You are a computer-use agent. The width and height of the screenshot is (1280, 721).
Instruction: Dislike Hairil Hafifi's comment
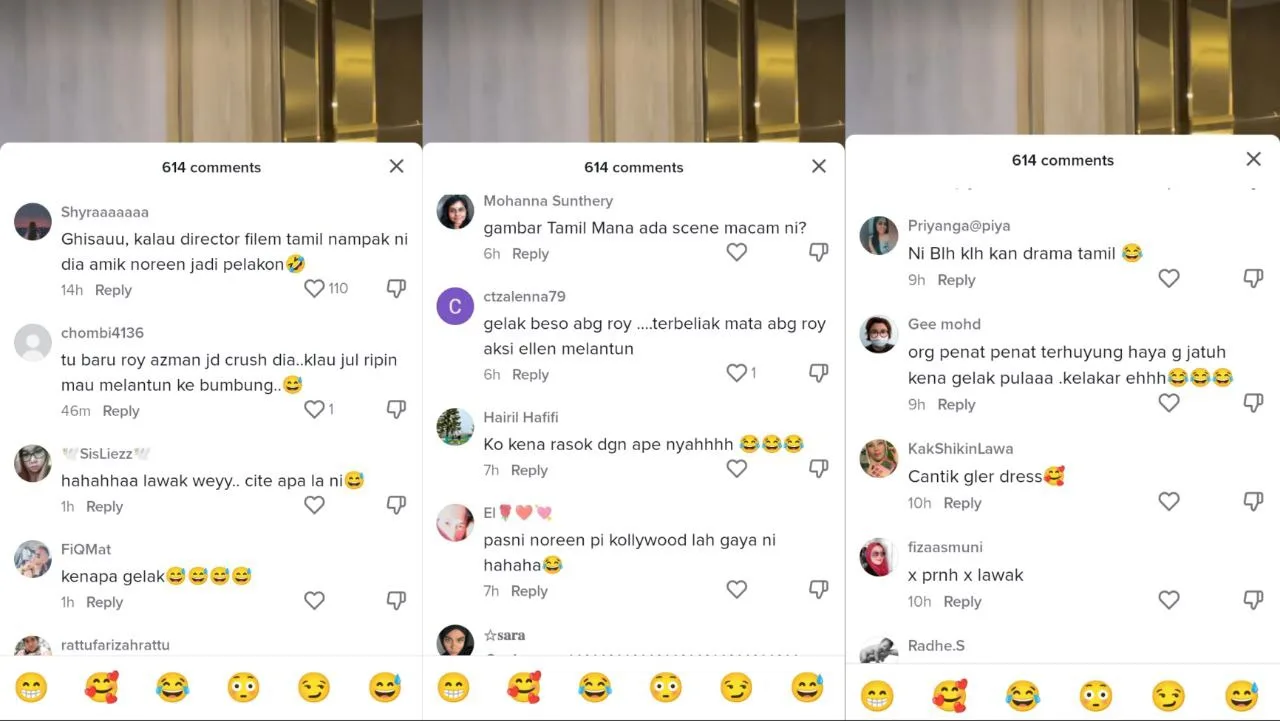818,468
